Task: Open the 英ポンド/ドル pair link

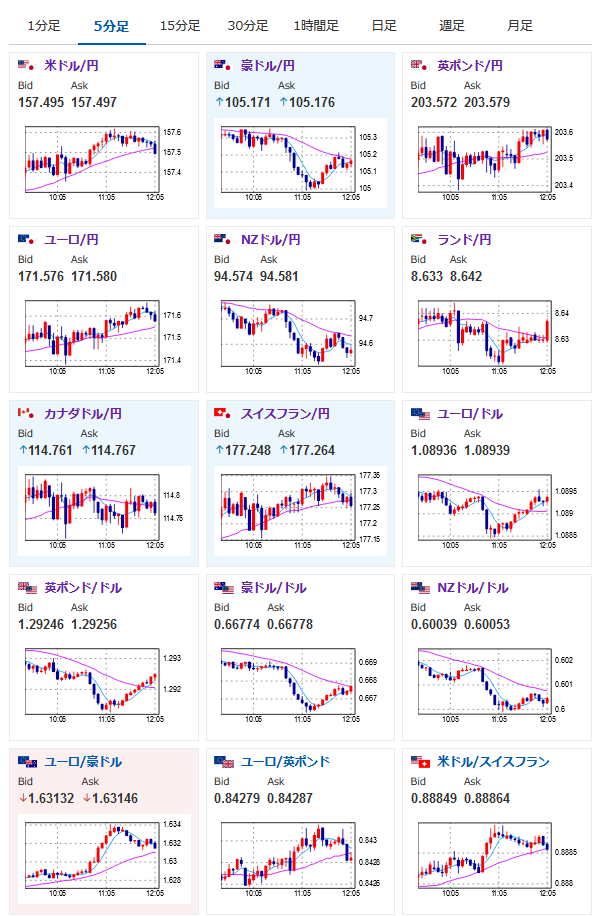Action: (x=83, y=588)
